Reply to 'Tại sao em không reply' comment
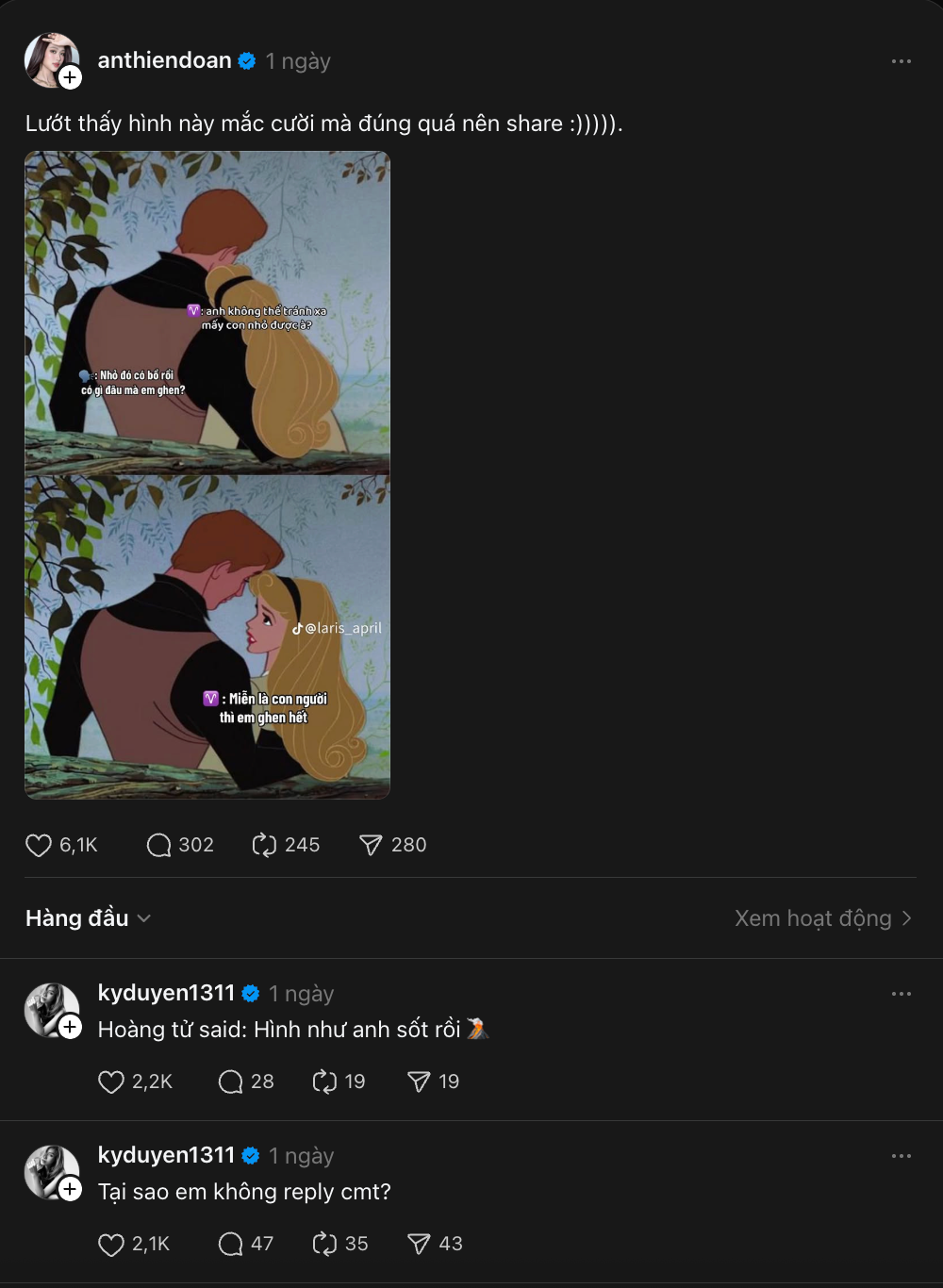This screenshot has height=1288, width=943. (231, 1244)
